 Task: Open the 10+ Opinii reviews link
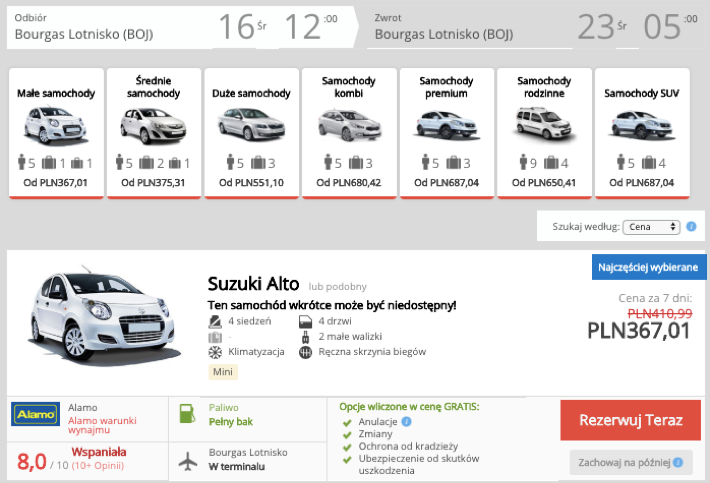pos(97,466)
